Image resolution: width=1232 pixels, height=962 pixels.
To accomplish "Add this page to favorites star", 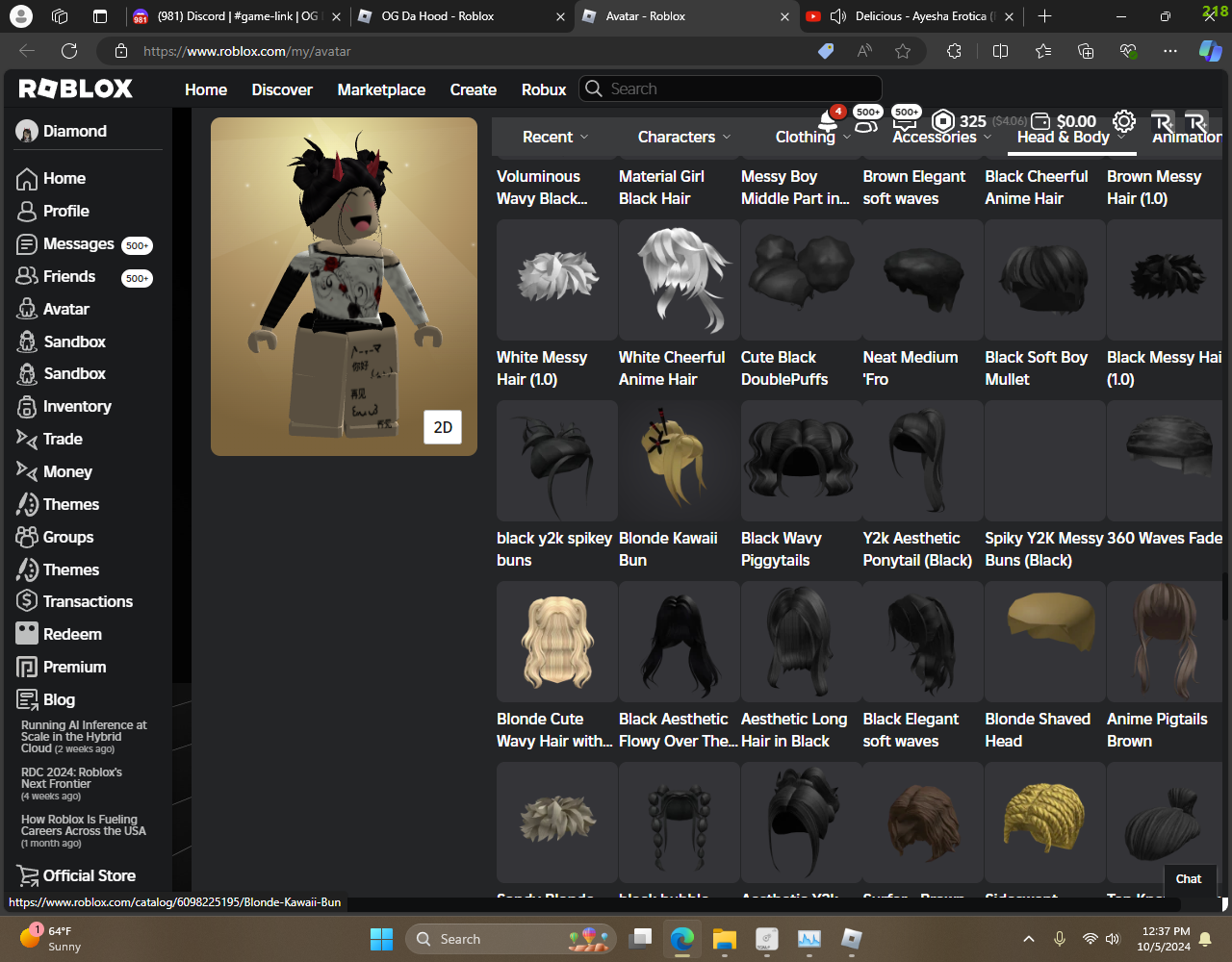I will click(x=903, y=51).
